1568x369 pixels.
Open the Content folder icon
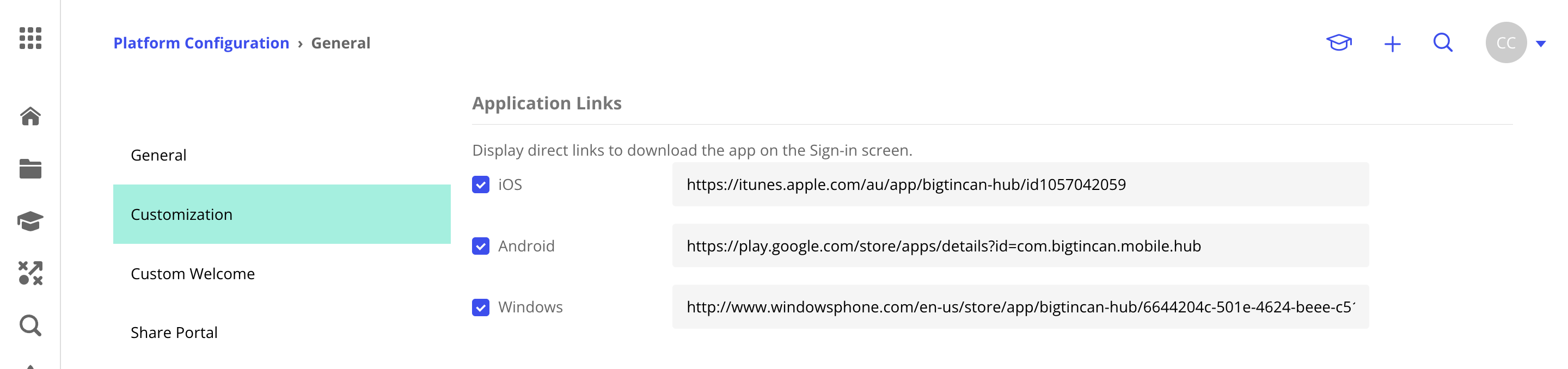click(x=31, y=169)
